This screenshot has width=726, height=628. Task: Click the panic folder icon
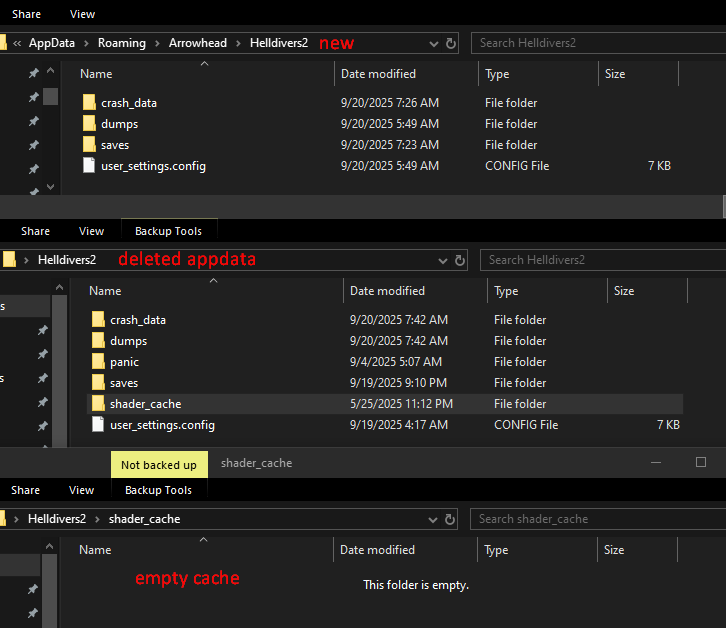pyautogui.click(x=98, y=362)
